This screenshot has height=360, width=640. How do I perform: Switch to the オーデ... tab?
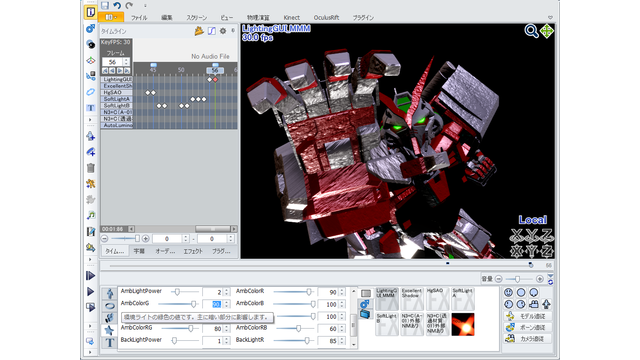pyautogui.click(x=165, y=251)
